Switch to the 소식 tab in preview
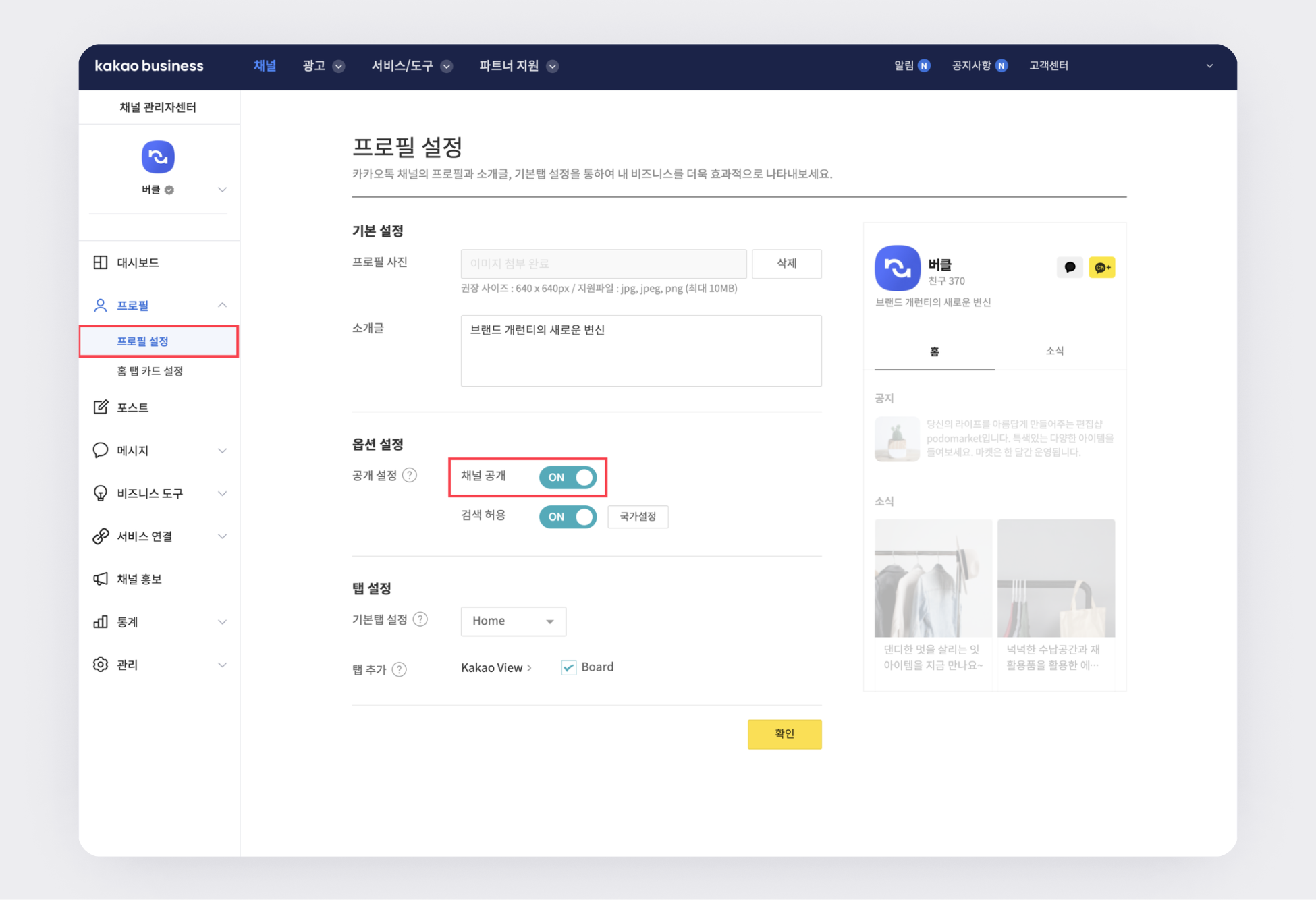This screenshot has width=1316, height=900. [x=1054, y=351]
